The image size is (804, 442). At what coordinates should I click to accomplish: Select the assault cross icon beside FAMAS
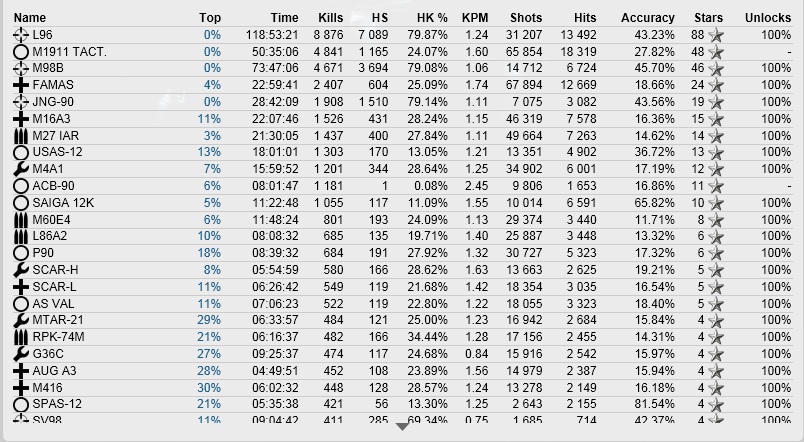pos(21,85)
